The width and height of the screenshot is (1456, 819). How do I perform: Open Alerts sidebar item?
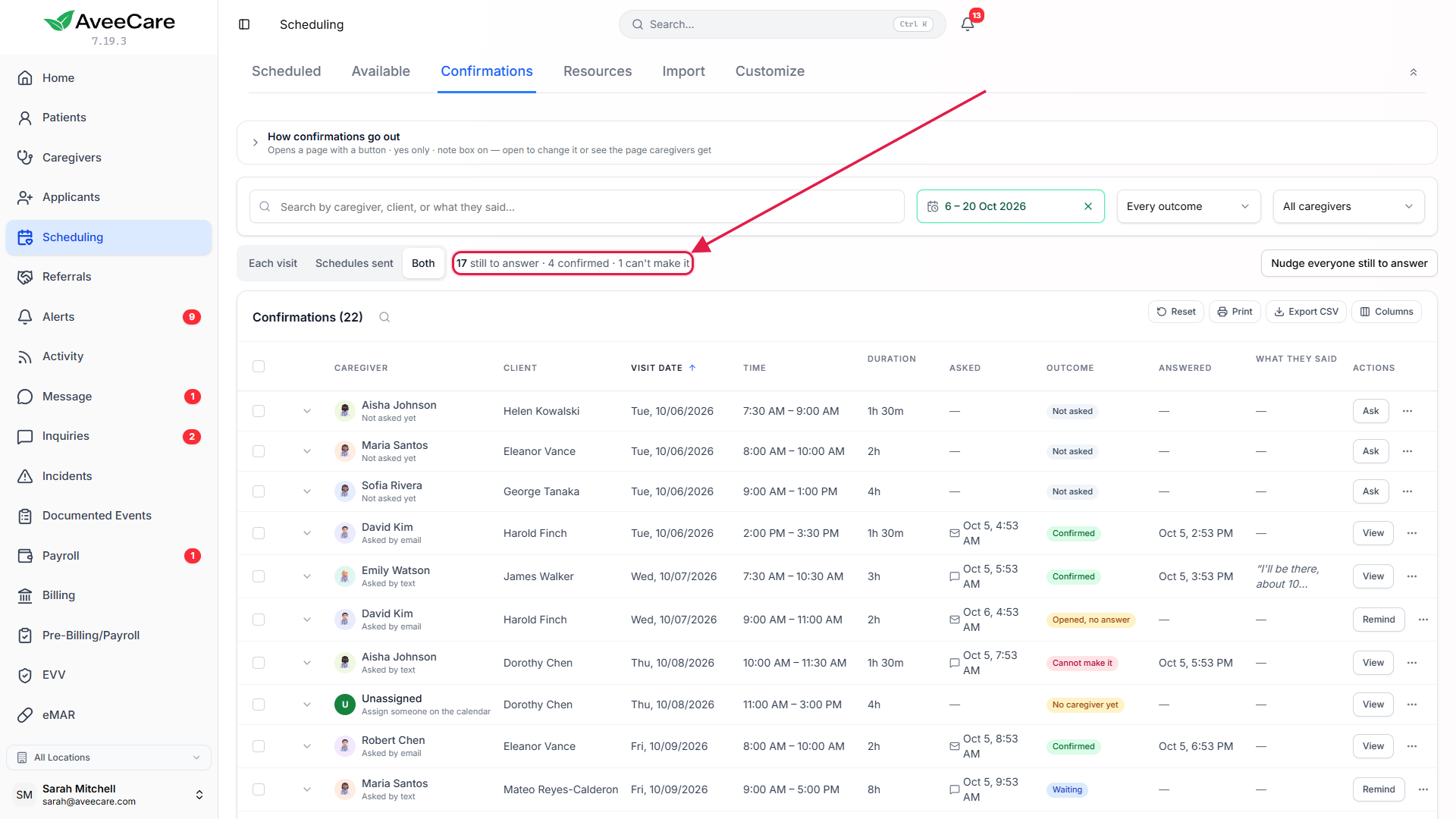108,317
